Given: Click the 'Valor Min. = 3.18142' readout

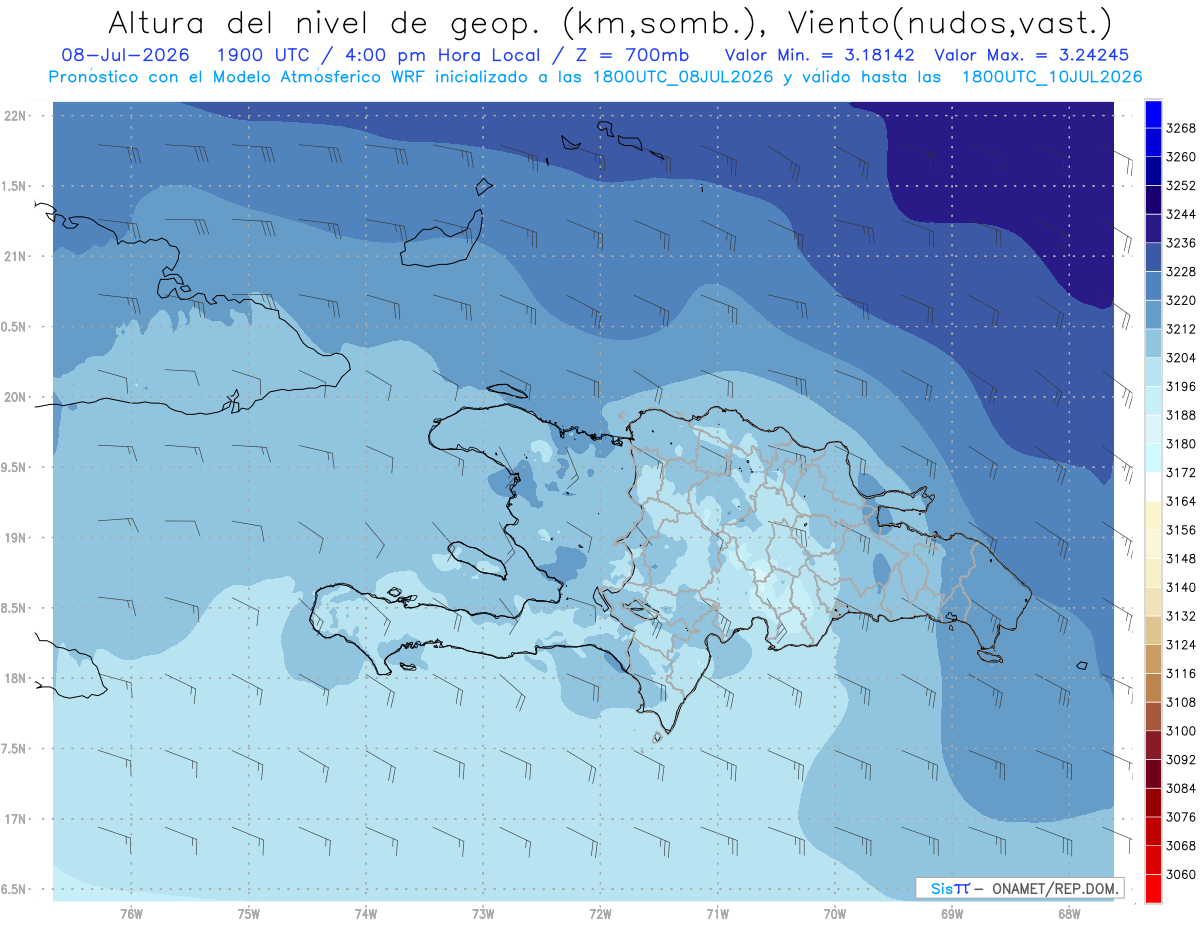Looking at the screenshot, I should click(819, 55).
